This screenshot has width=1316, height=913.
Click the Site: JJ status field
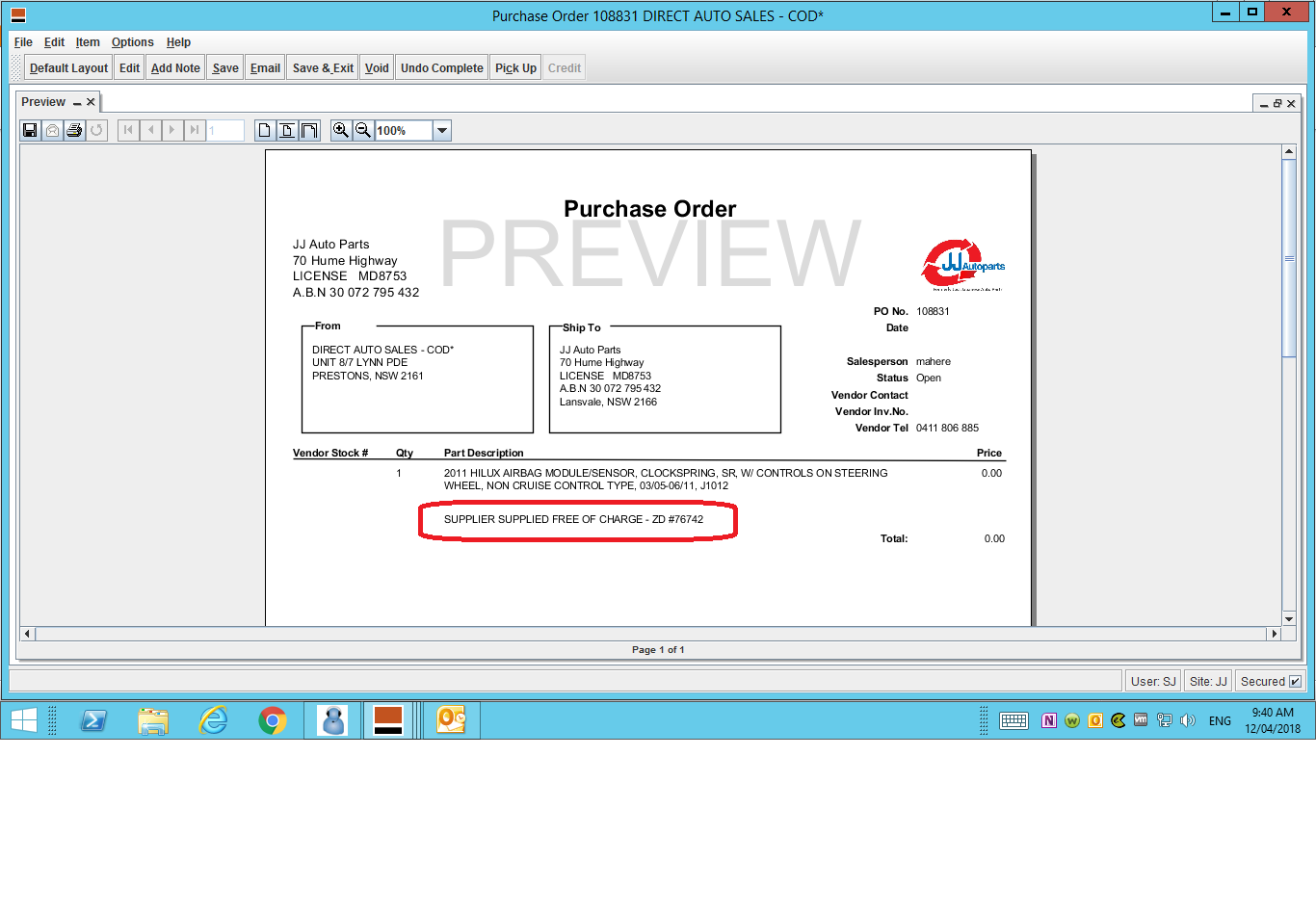[x=1208, y=681]
